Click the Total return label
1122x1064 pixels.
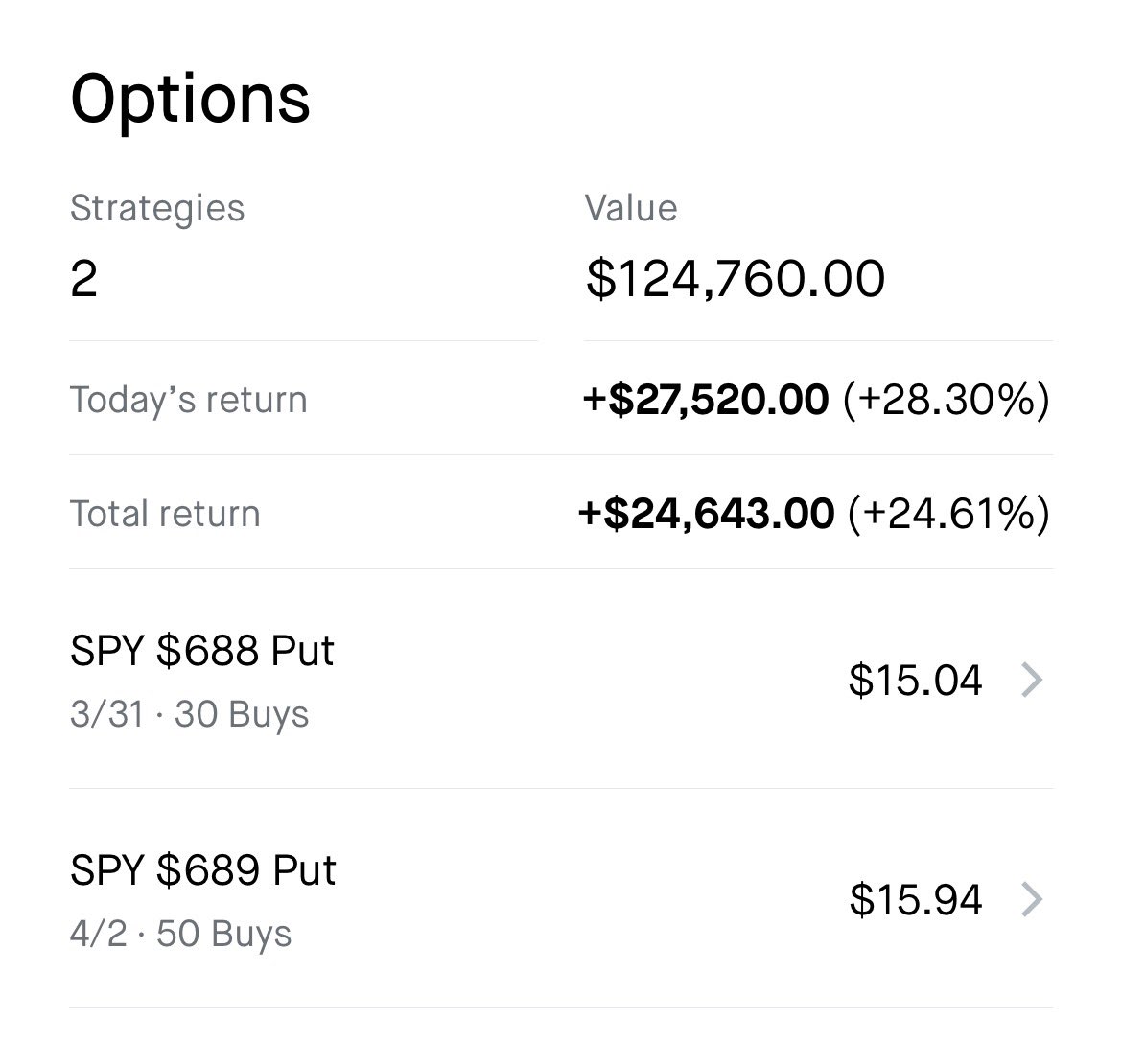click(x=165, y=514)
